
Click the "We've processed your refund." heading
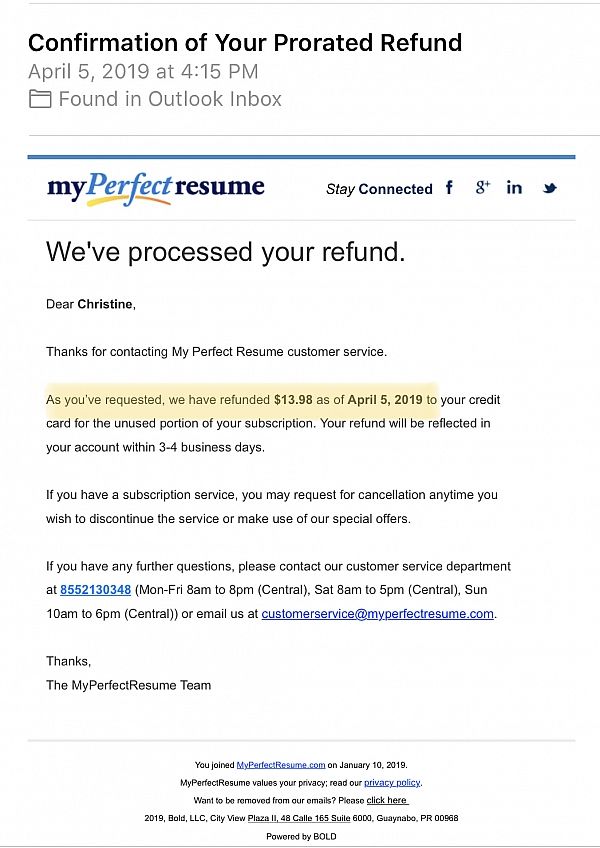[226, 252]
